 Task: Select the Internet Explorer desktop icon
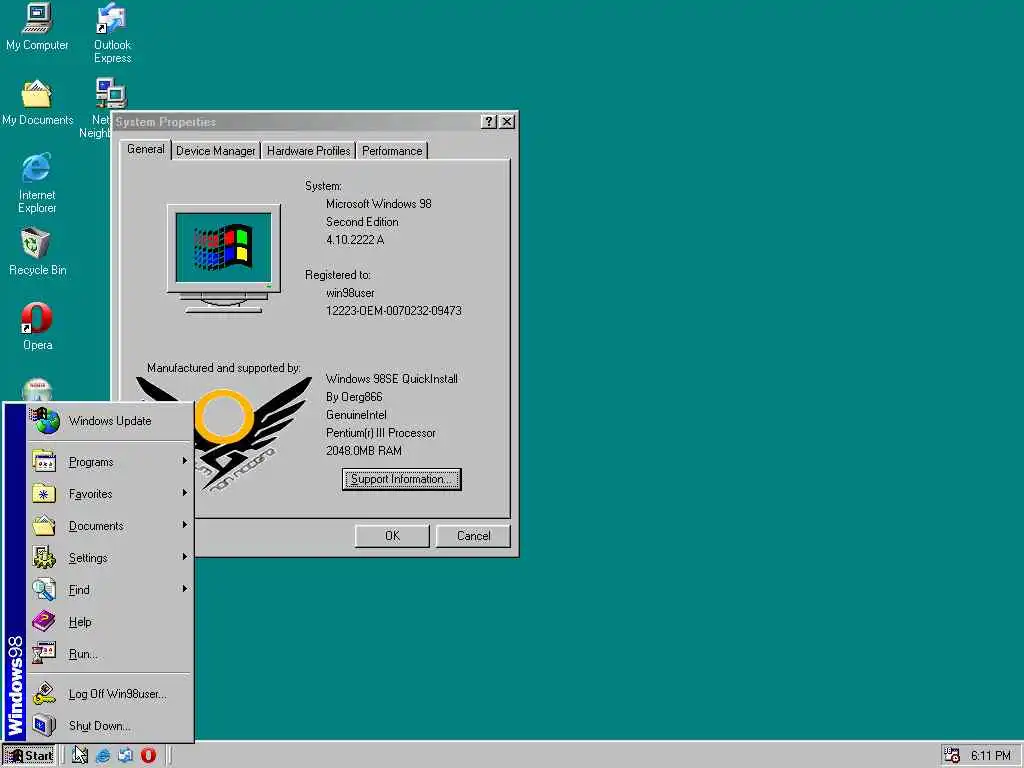click(37, 184)
